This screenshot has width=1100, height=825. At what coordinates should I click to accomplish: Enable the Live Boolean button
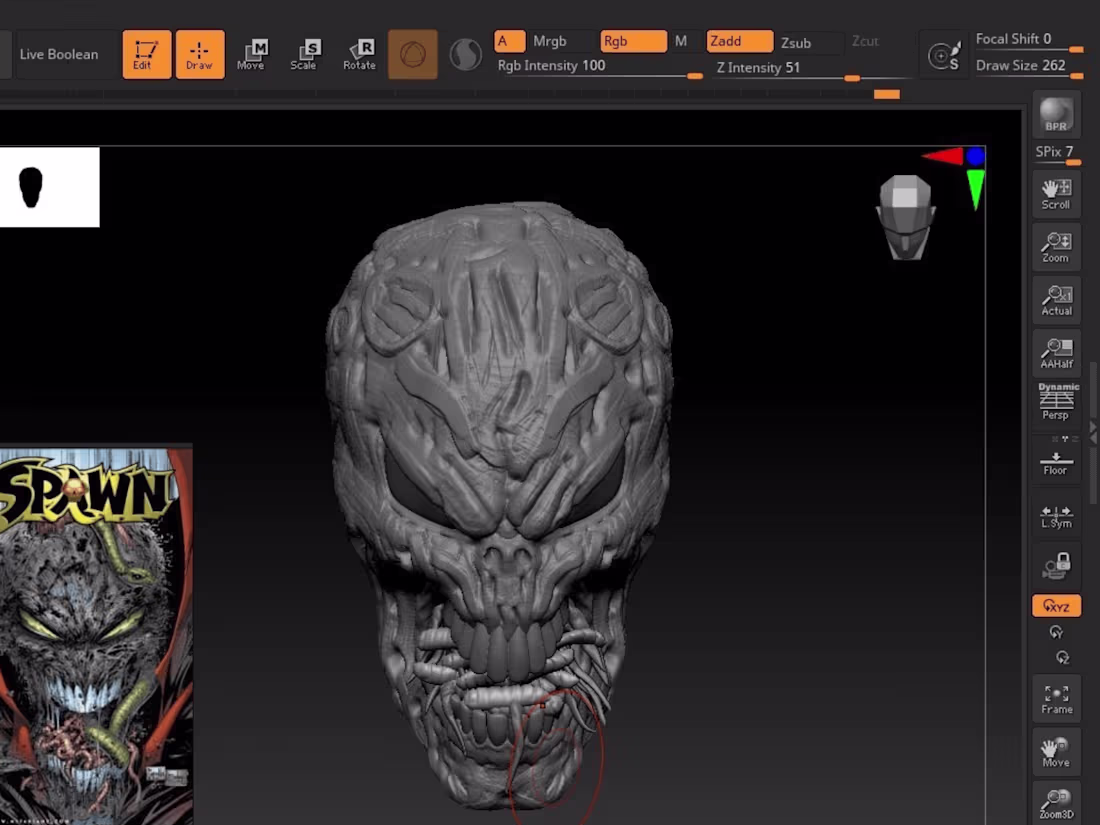click(x=62, y=54)
